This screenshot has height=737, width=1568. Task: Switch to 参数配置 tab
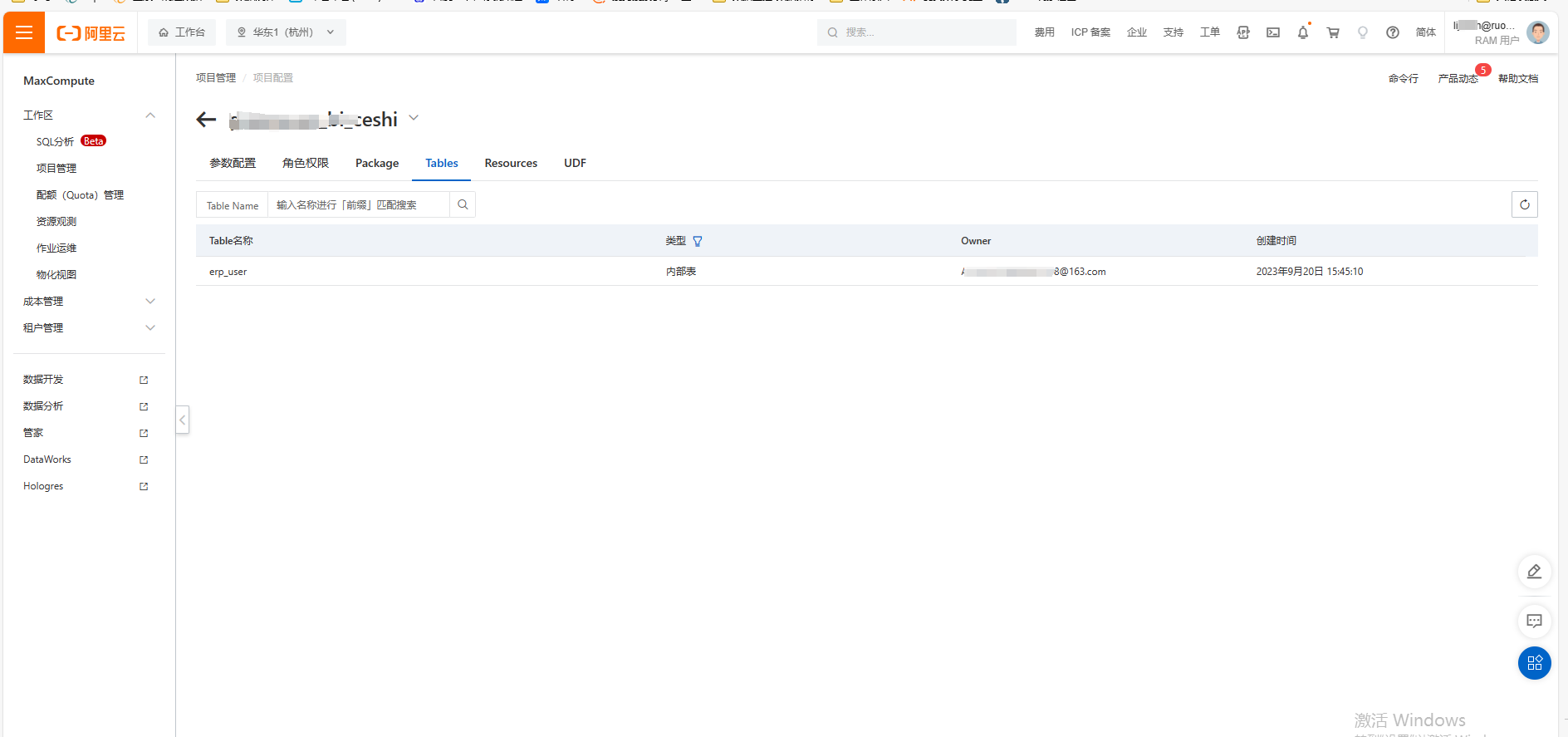coord(233,163)
